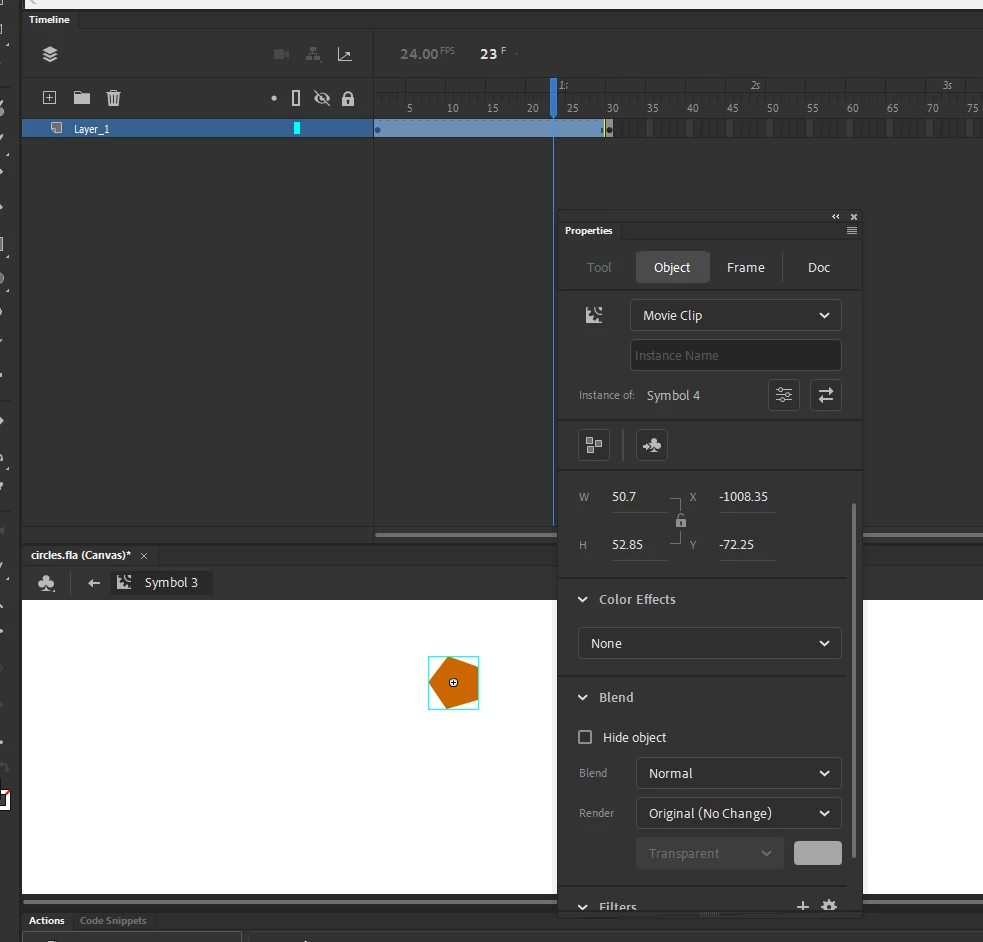Add a filter with plus icon

(x=802, y=906)
